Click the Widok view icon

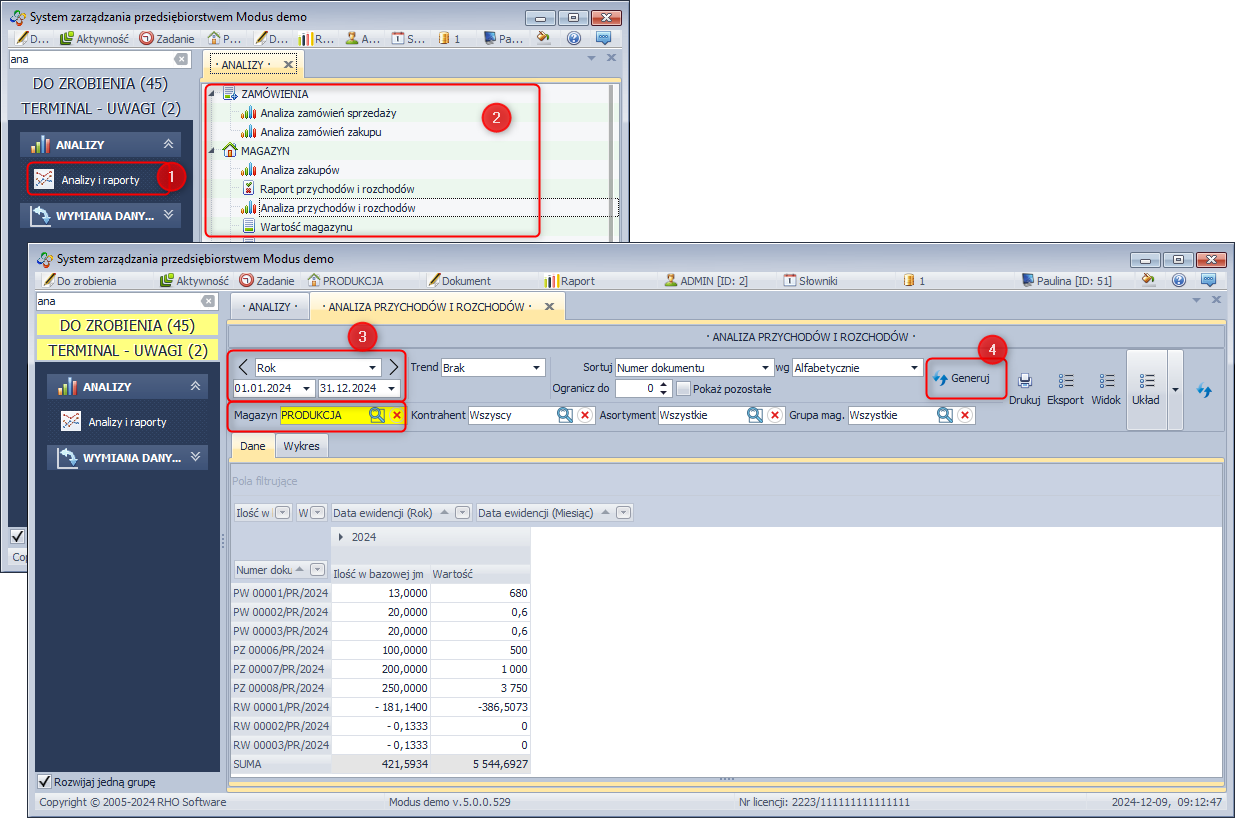click(1106, 381)
